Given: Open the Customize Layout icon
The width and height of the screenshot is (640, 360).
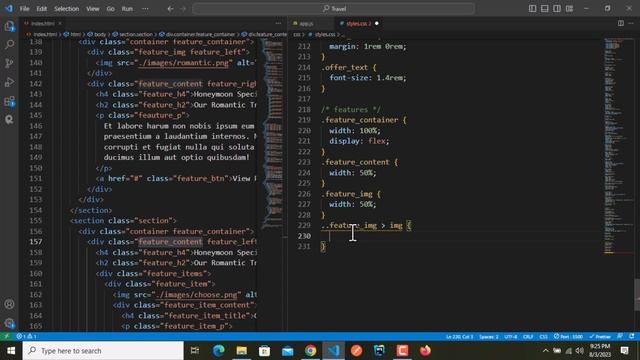Looking at the screenshot, I should coord(569,9).
